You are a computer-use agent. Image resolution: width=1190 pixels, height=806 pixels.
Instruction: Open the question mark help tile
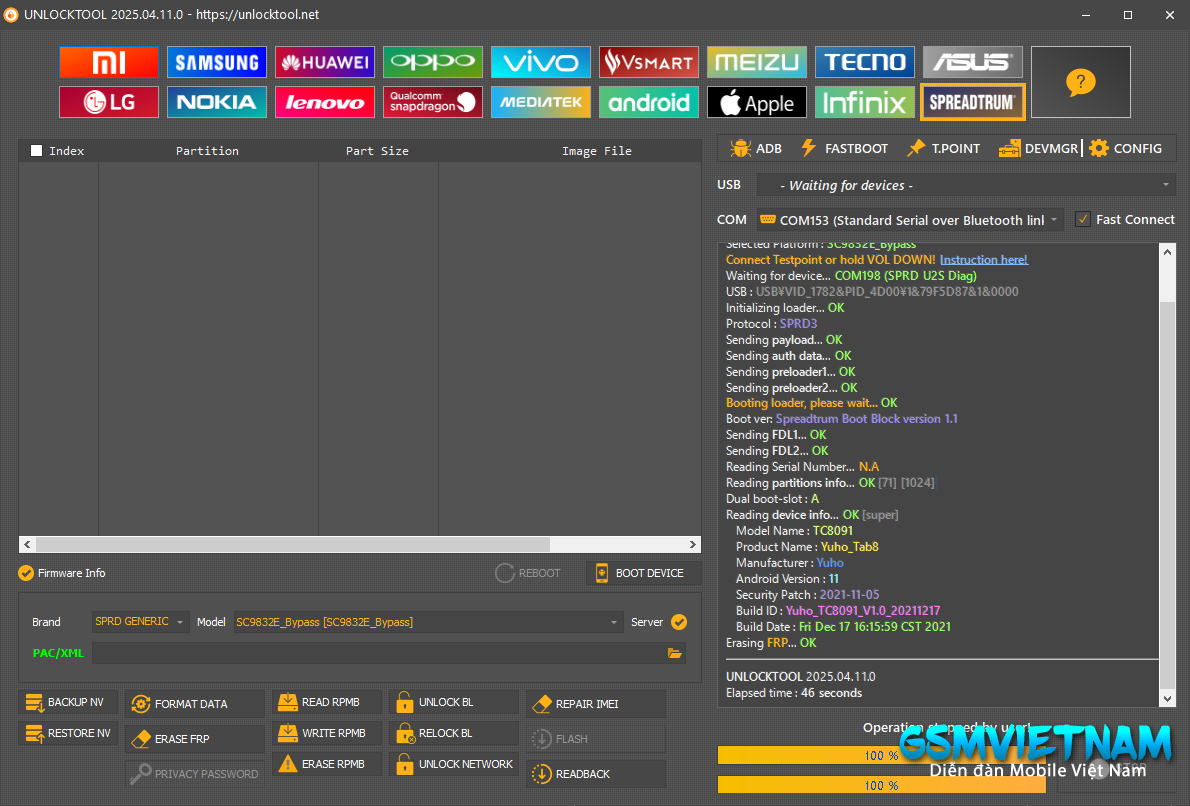point(1081,82)
